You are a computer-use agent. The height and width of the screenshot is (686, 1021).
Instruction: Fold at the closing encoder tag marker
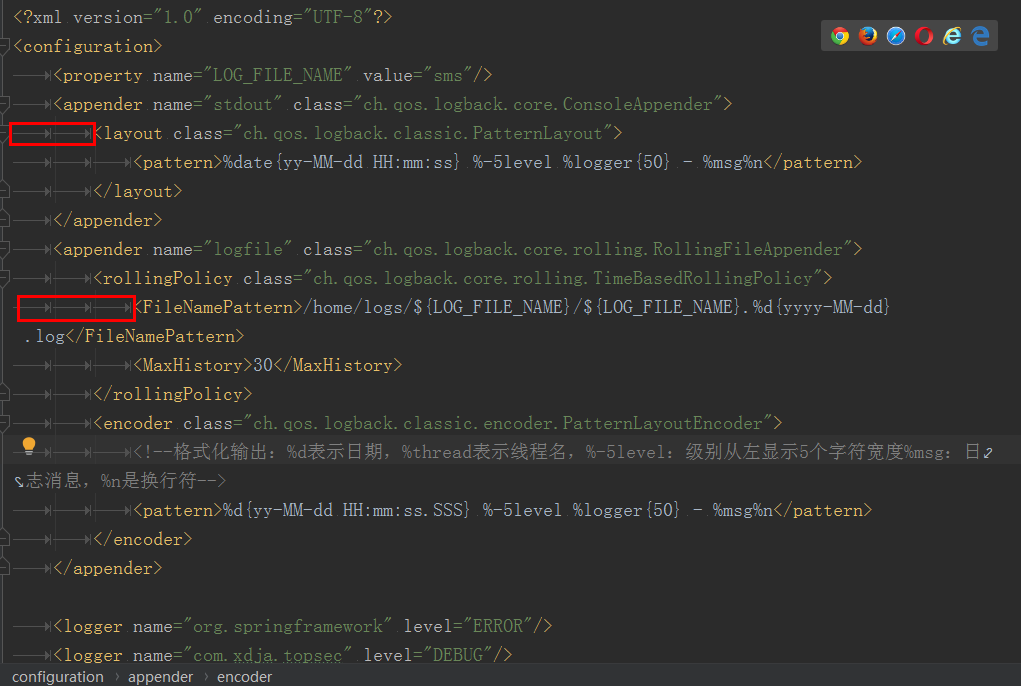coord(4,540)
